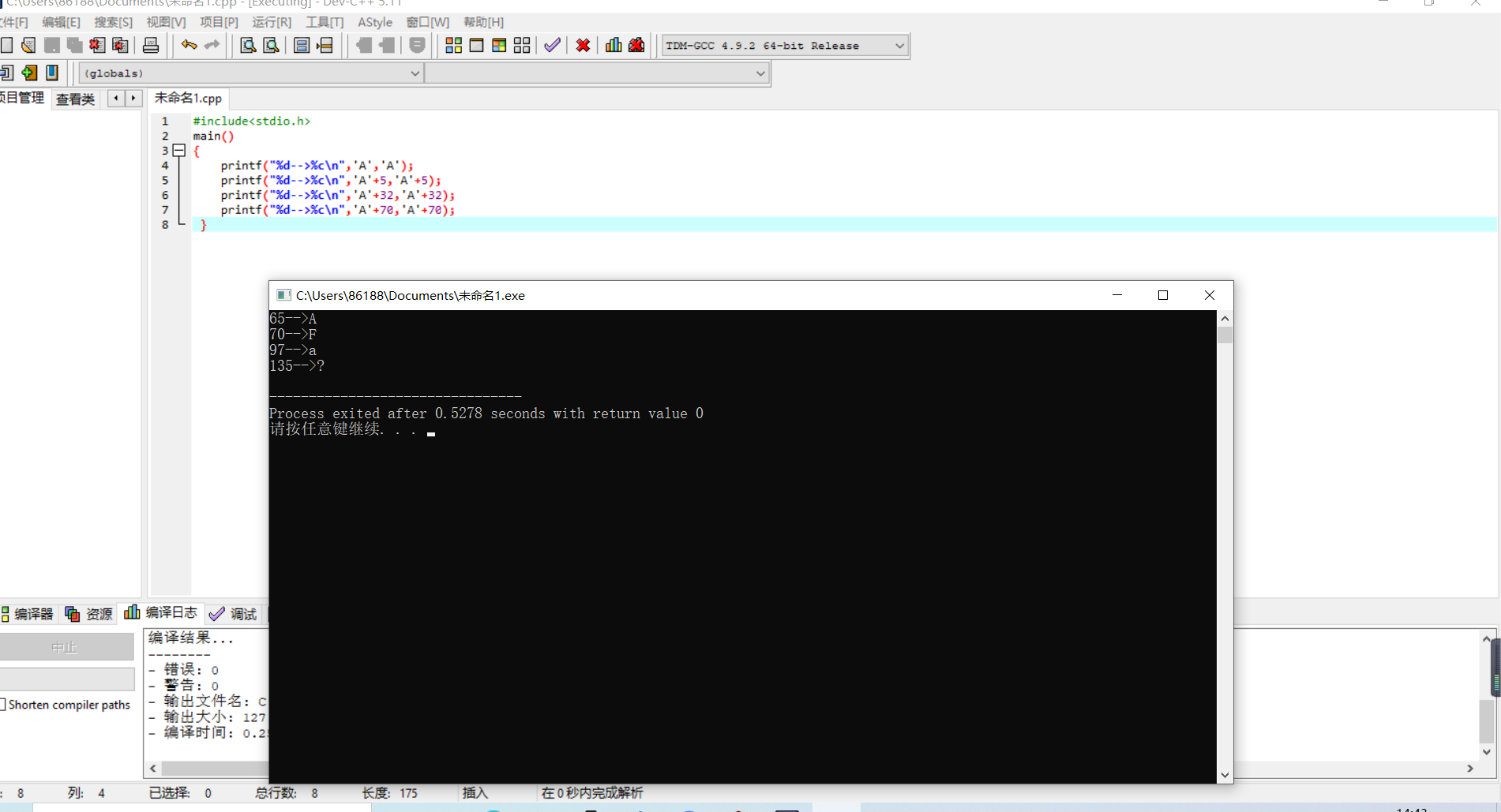Open the 运行[R] menu

coord(272,22)
